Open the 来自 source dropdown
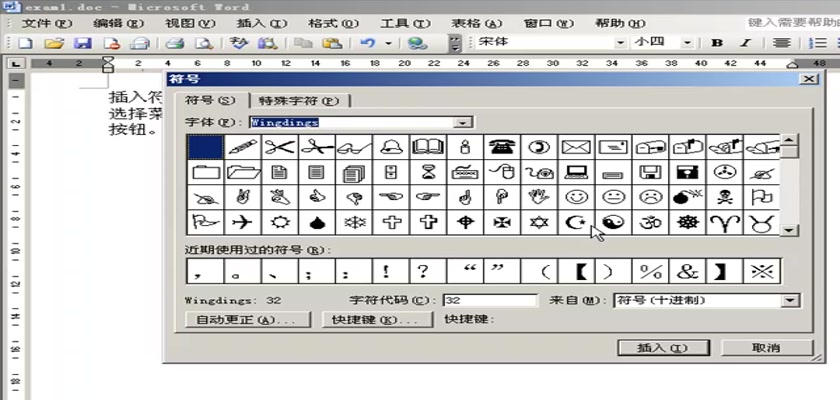Image resolution: width=840 pixels, height=400 pixels. 791,300
